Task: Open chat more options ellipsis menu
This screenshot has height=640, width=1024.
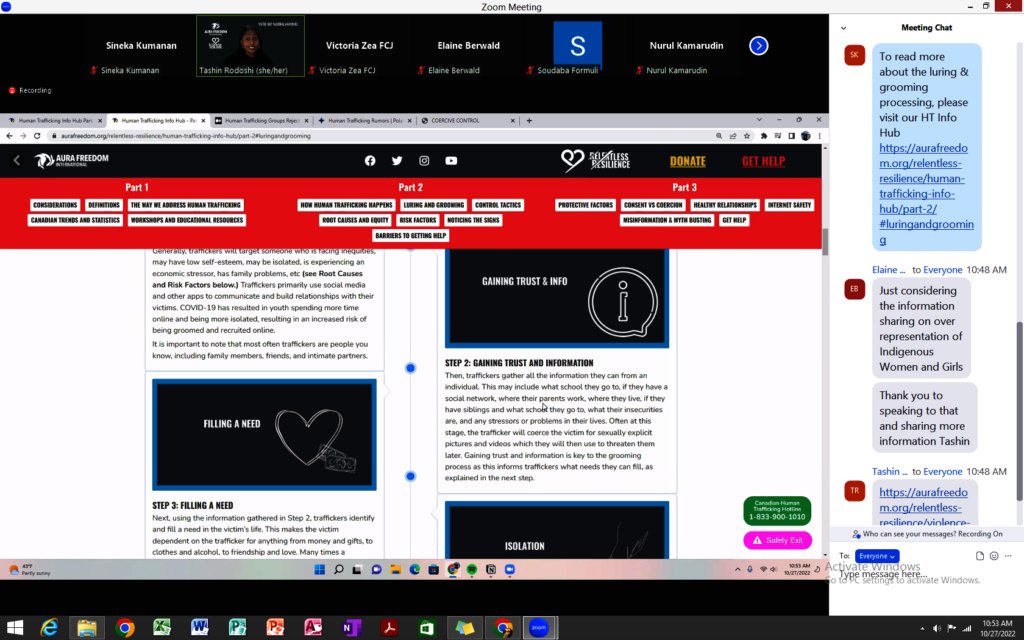Action: (x=1009, y=556)
